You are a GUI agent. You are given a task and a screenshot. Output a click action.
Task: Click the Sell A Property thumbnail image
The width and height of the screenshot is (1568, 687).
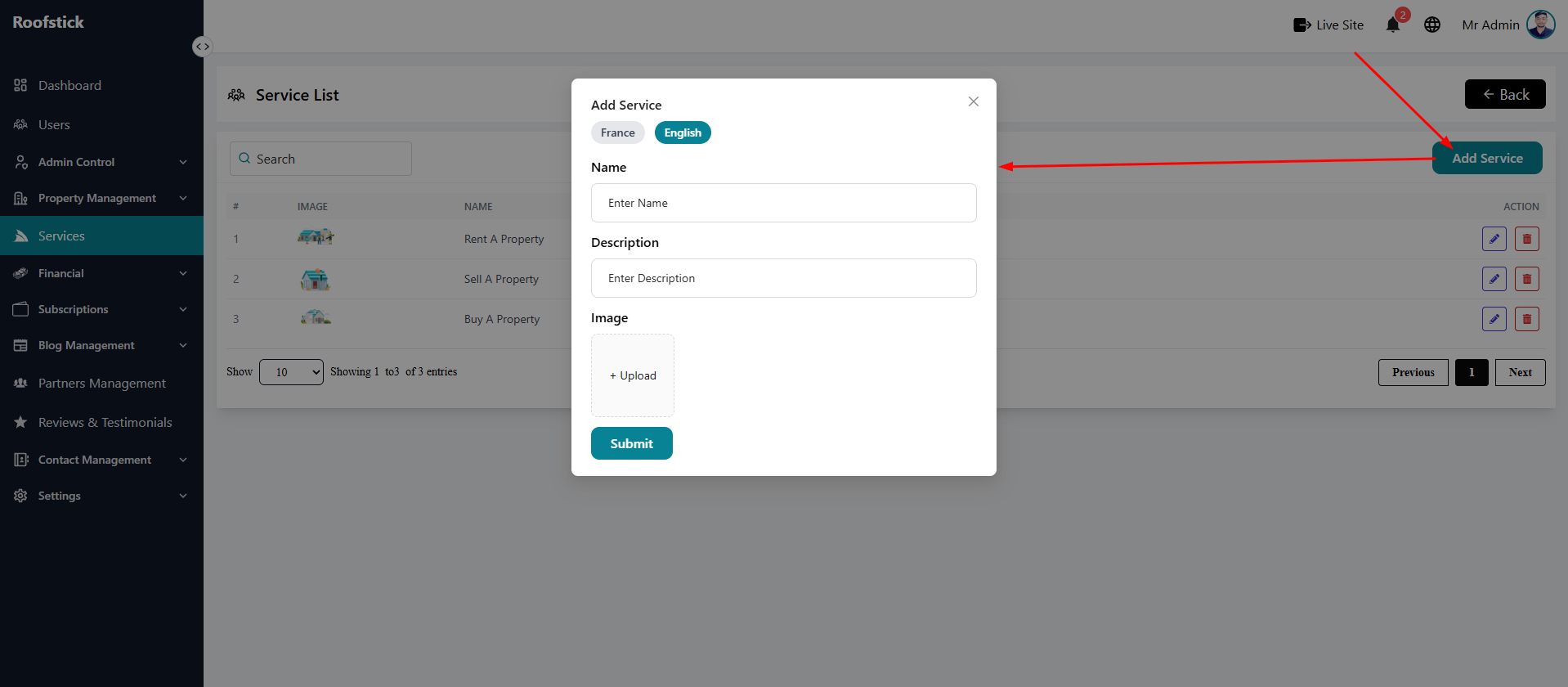(315, 280)
